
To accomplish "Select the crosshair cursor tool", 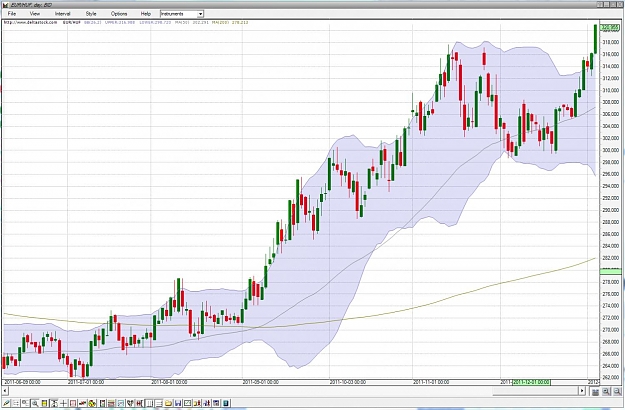I will [x=63, y=403].
